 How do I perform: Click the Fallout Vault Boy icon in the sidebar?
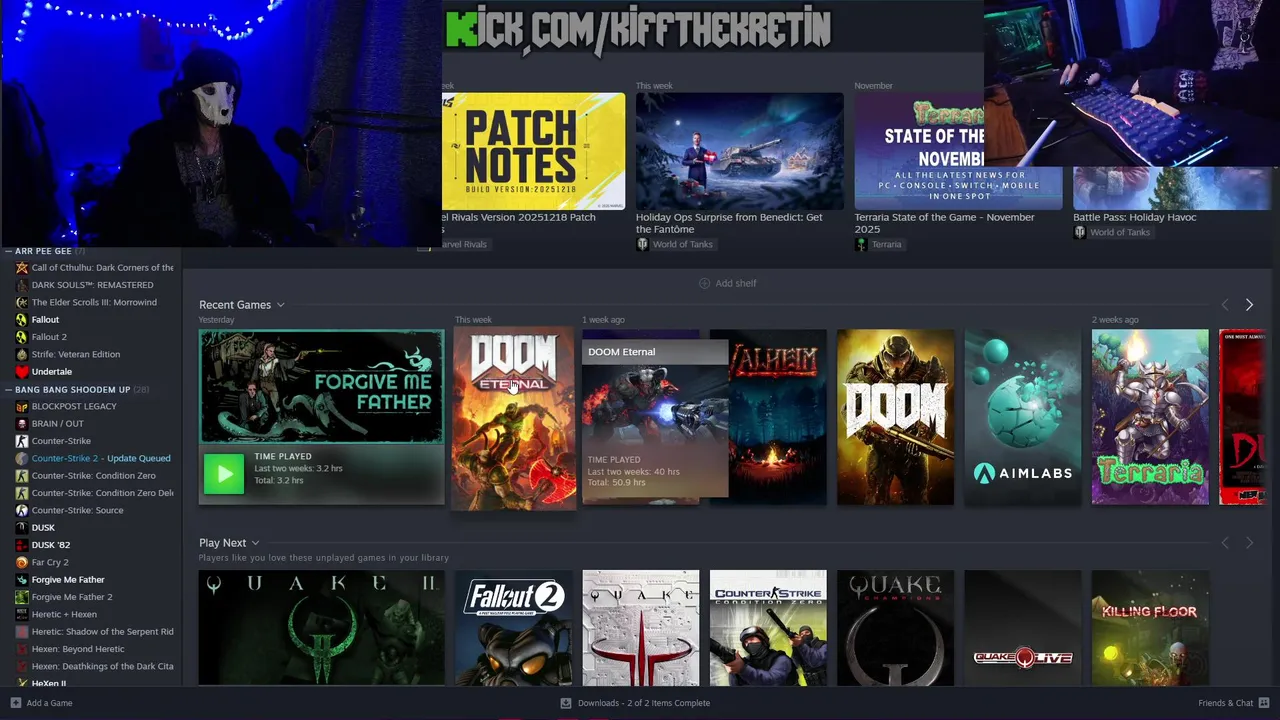[x=22, y=320]
